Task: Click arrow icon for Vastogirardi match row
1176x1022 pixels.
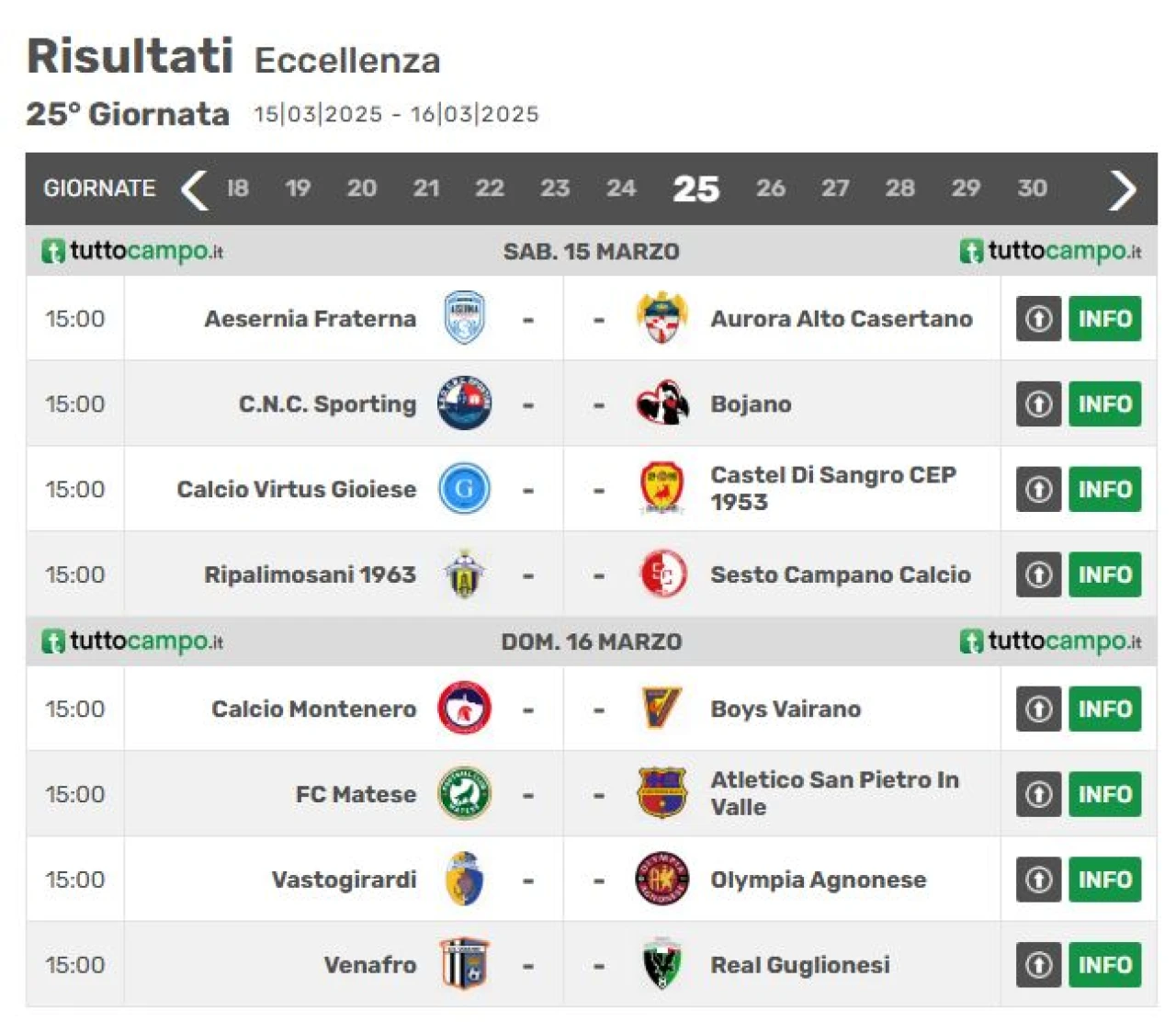Action: point(1039,880)
